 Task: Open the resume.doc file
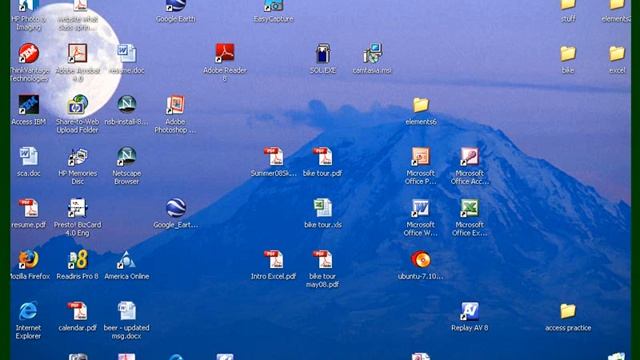(127, 53)
